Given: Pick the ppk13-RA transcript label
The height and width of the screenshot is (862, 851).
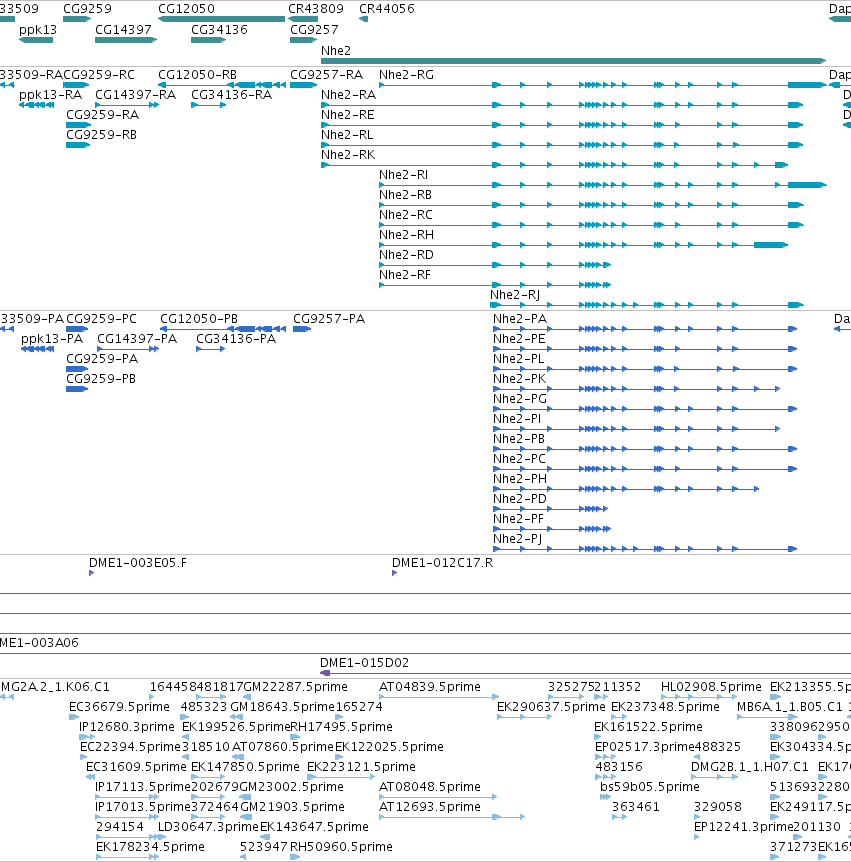Looking at the screenshot, I should pos(51,95).
